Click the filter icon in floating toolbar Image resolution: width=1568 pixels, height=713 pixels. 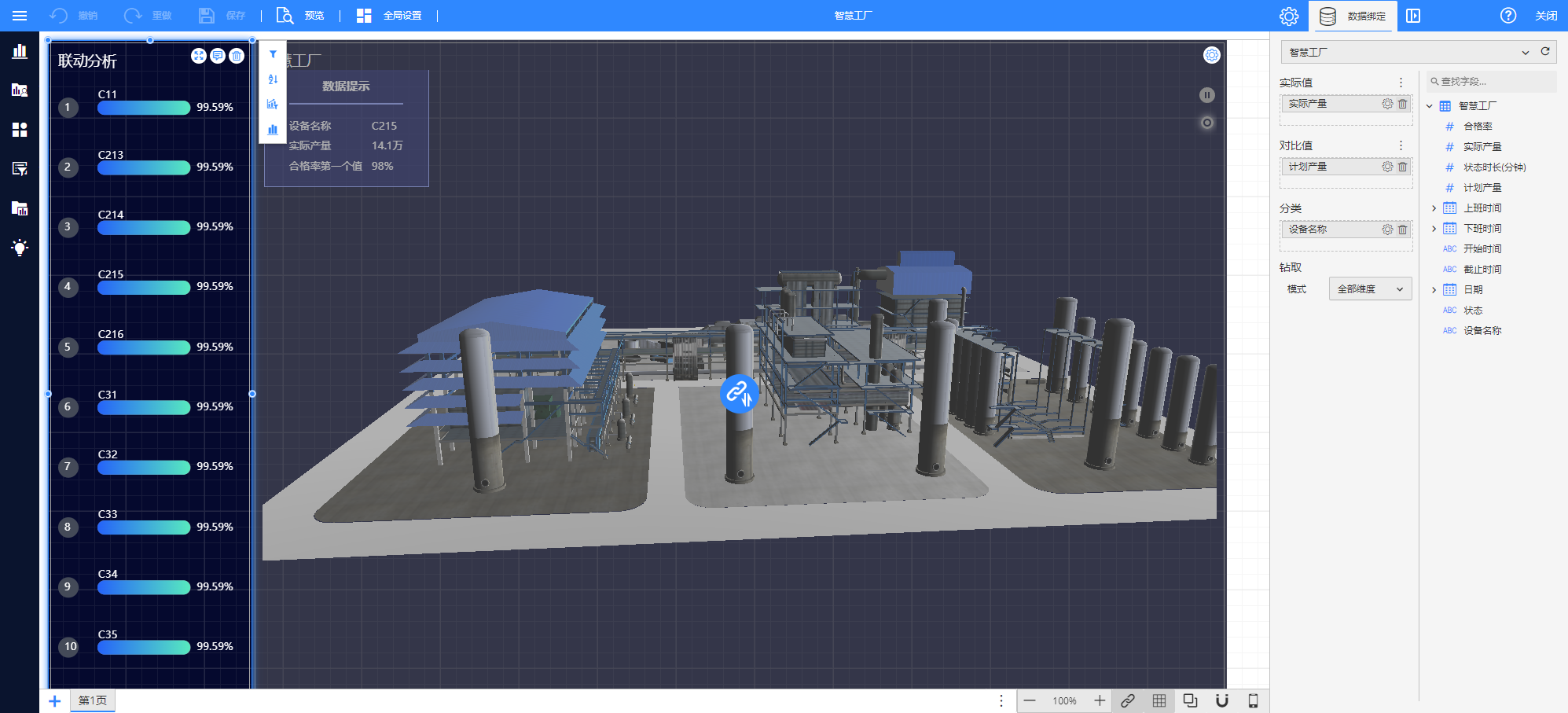point(273,54)
